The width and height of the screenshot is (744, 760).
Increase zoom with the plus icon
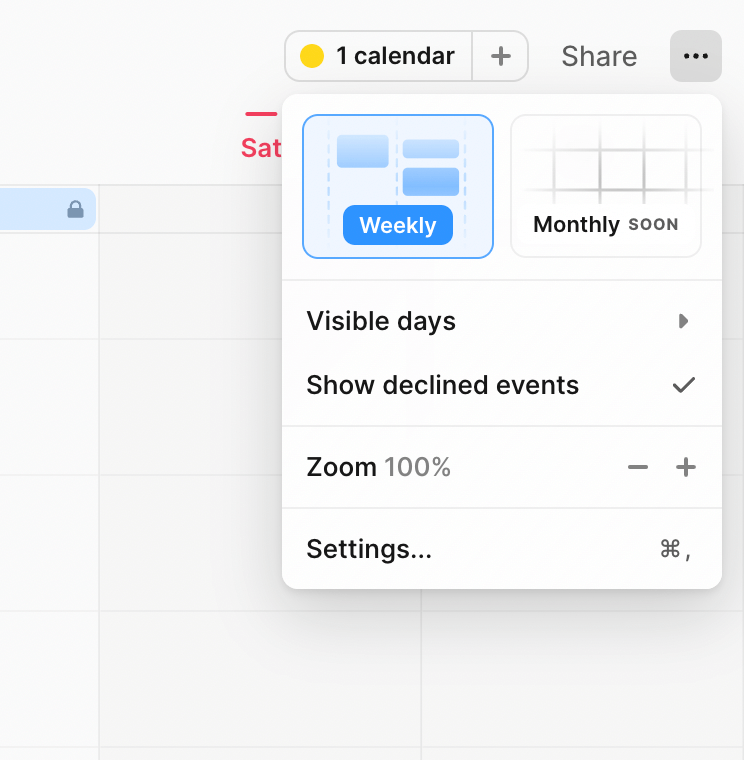click(686, 467)
